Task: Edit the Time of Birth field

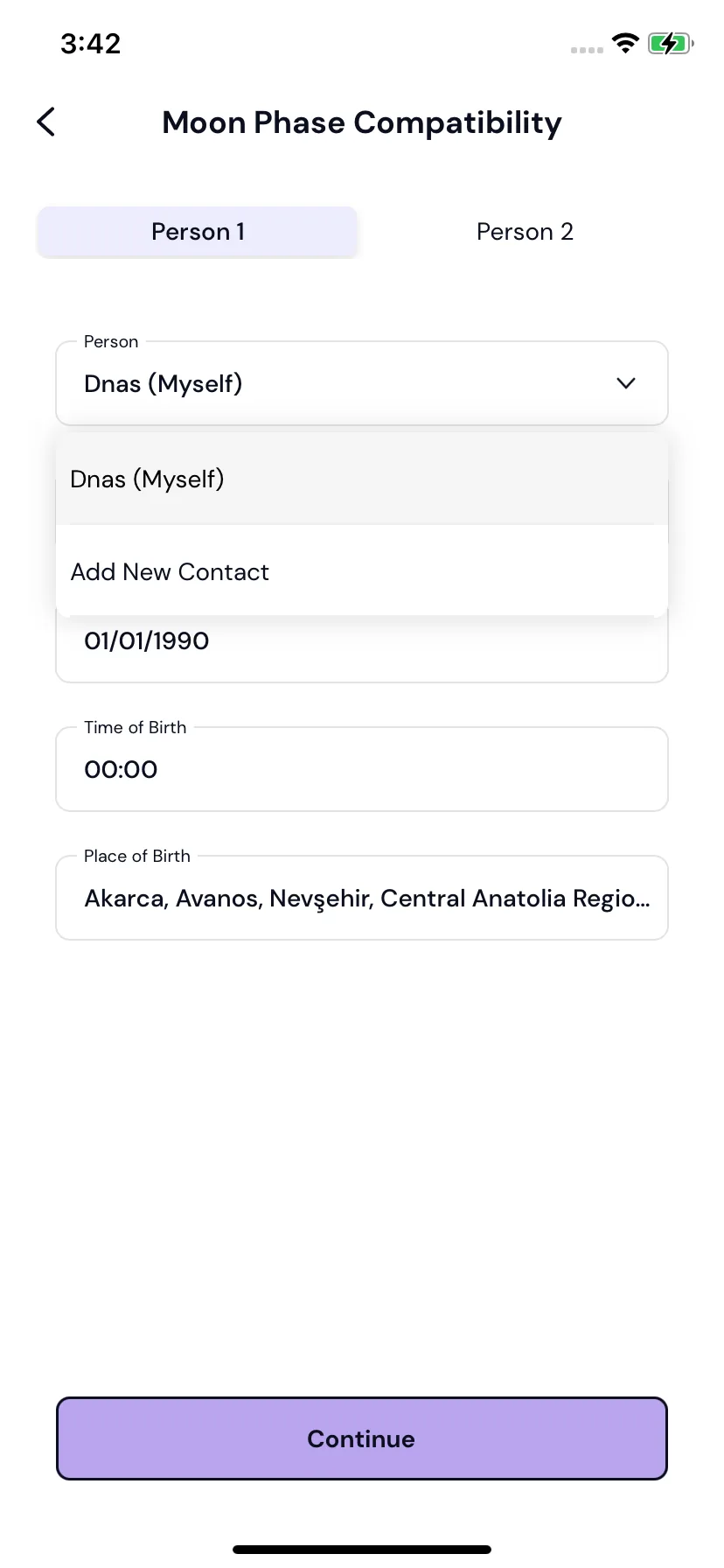Action: pos(362,769)
